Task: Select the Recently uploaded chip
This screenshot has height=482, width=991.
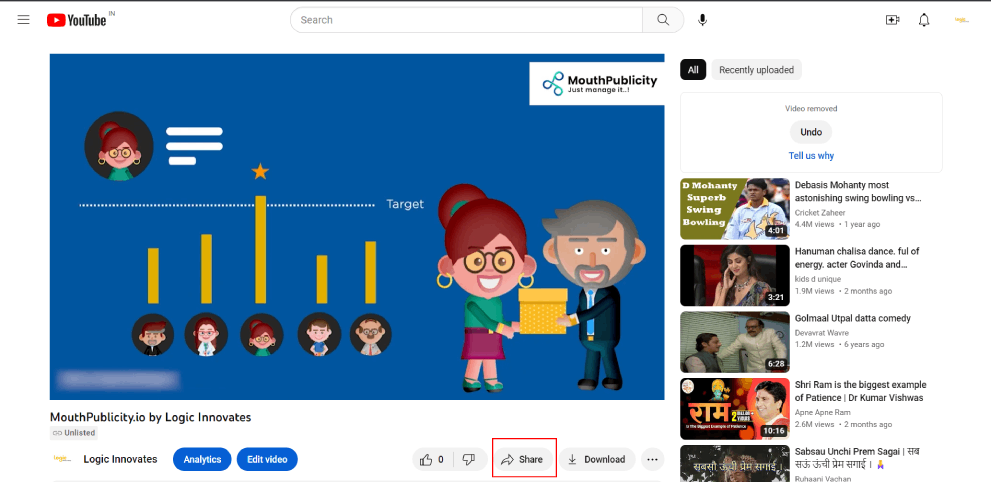Action: [x=757, y=70]
